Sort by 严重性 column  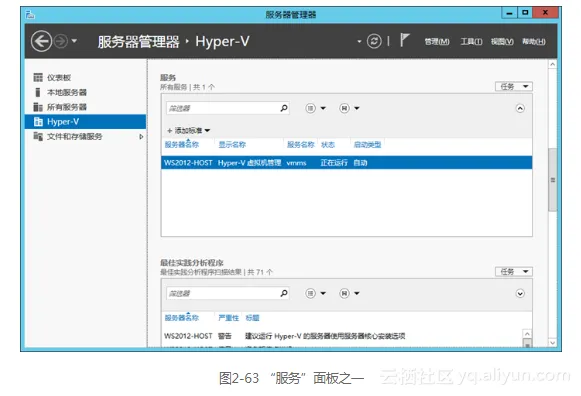click(x=229, y=318)
